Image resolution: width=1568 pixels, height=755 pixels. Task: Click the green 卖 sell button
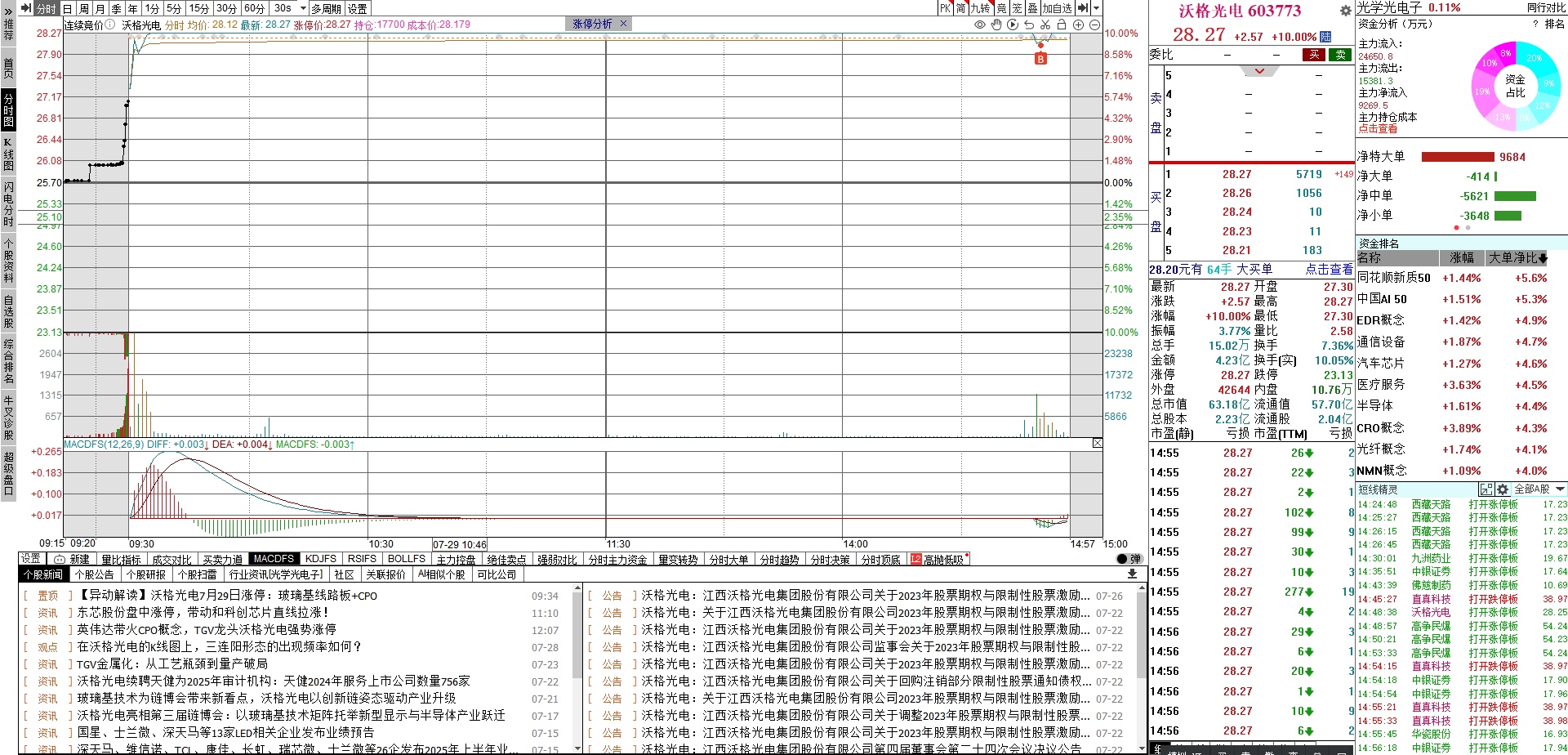click(1340, 55)
